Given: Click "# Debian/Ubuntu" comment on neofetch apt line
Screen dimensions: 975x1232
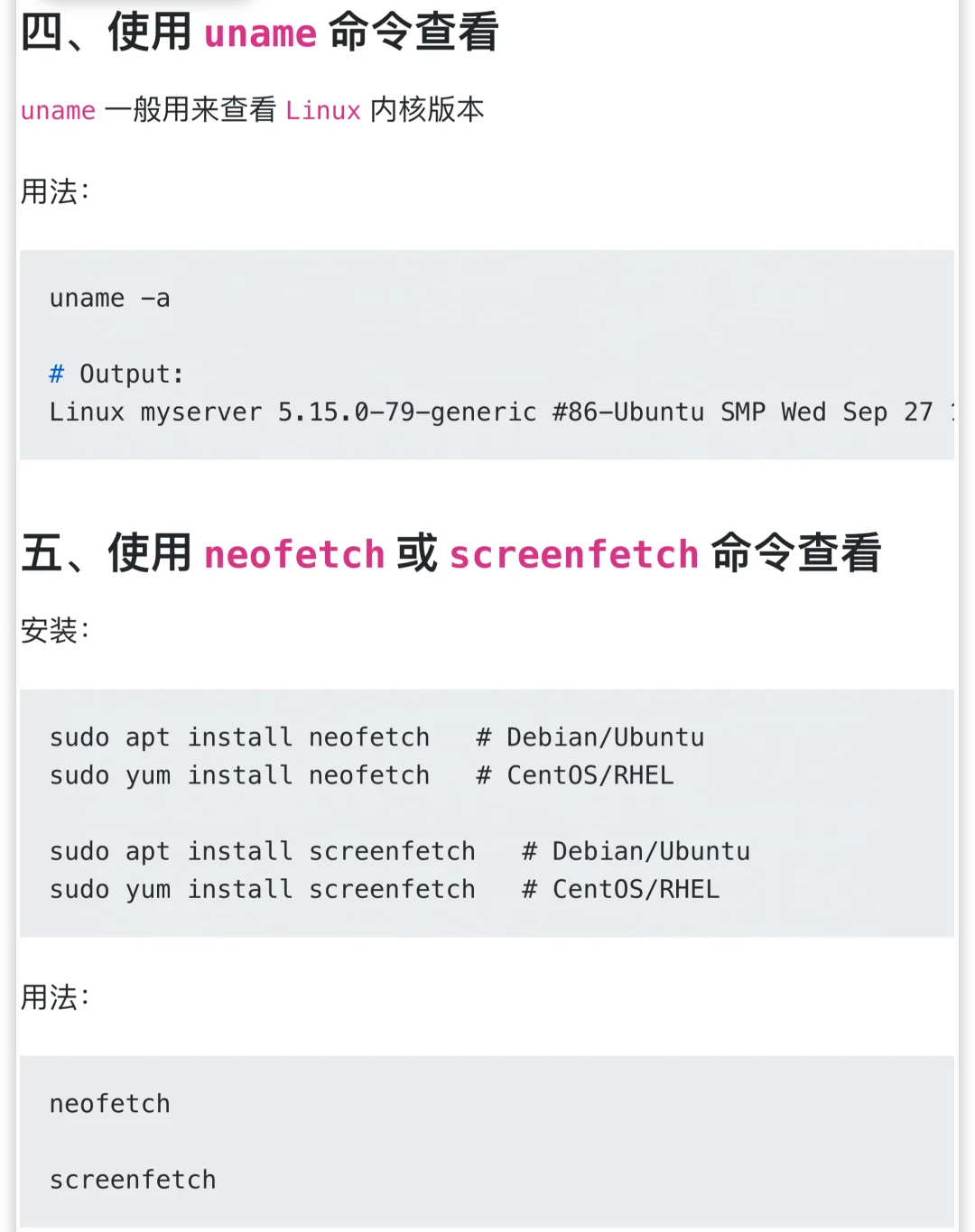Looking at the screenshot, I should coord(590,737).
